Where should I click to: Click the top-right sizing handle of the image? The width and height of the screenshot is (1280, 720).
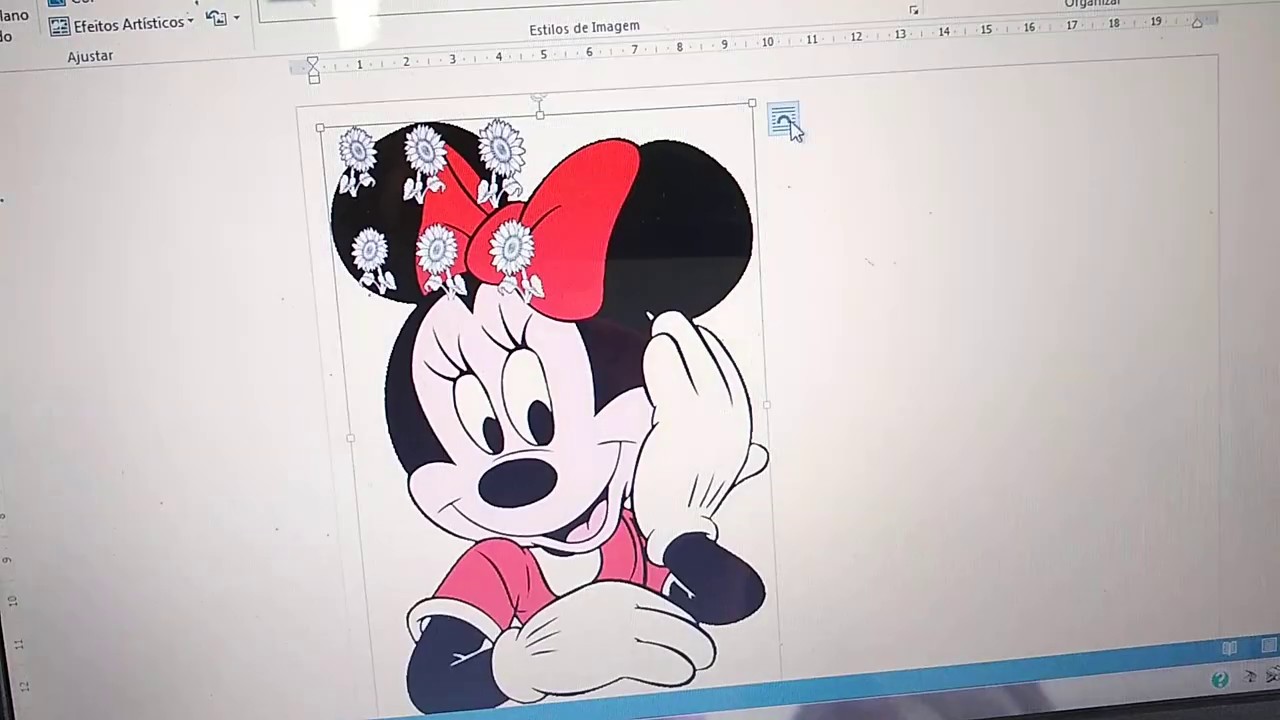coord(752,102)
